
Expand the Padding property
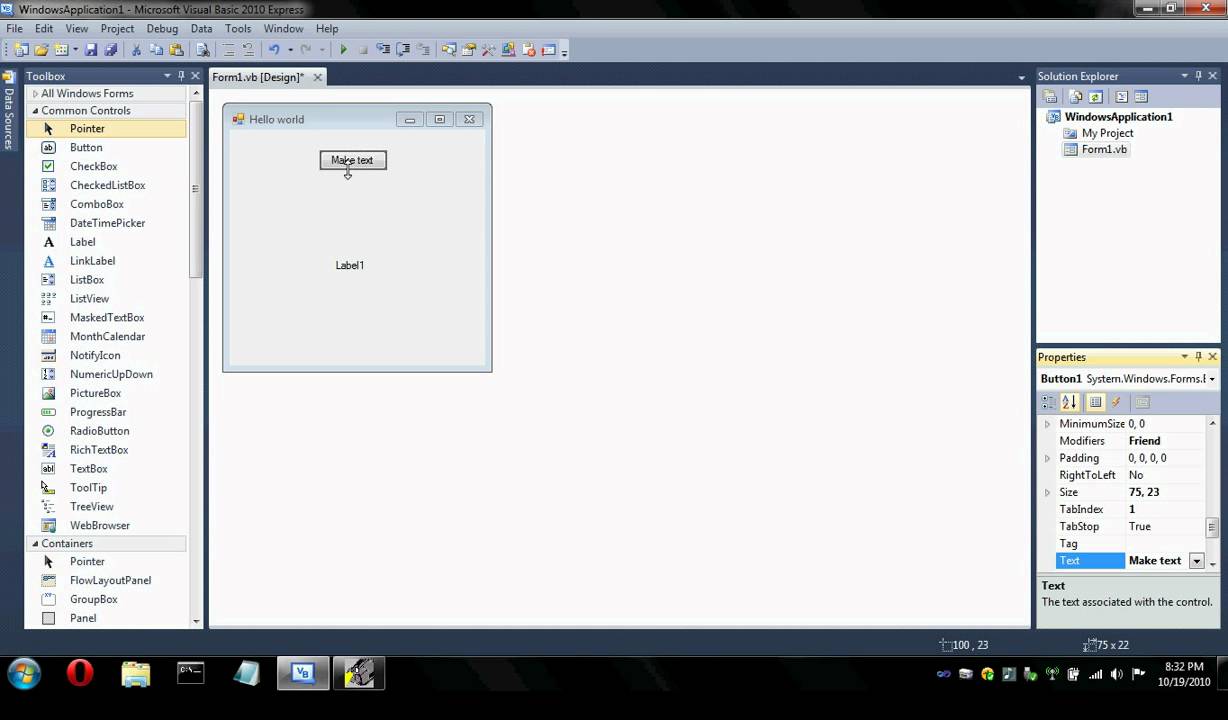(1048, 458)
